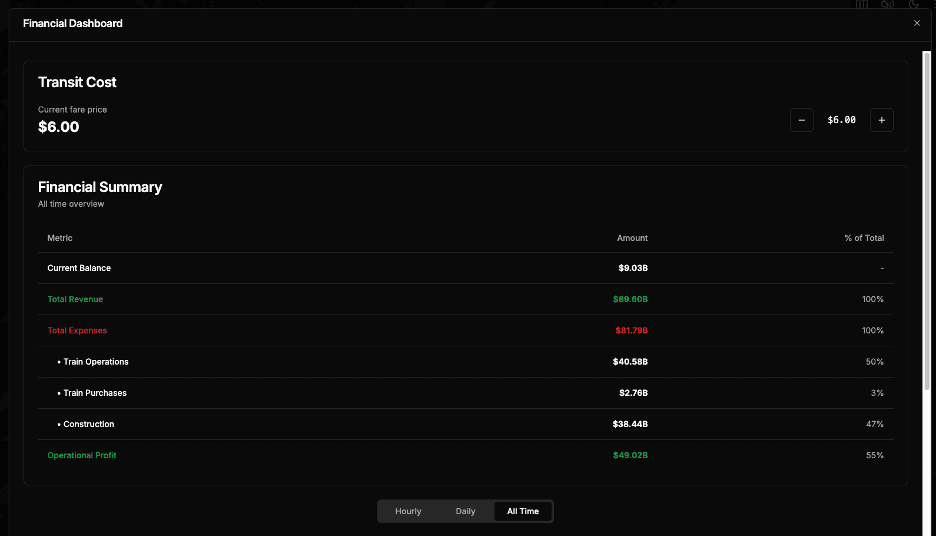Click the Financial Dashboard title
This screenshot has width=936, height=536.
(x=73, y=23)
